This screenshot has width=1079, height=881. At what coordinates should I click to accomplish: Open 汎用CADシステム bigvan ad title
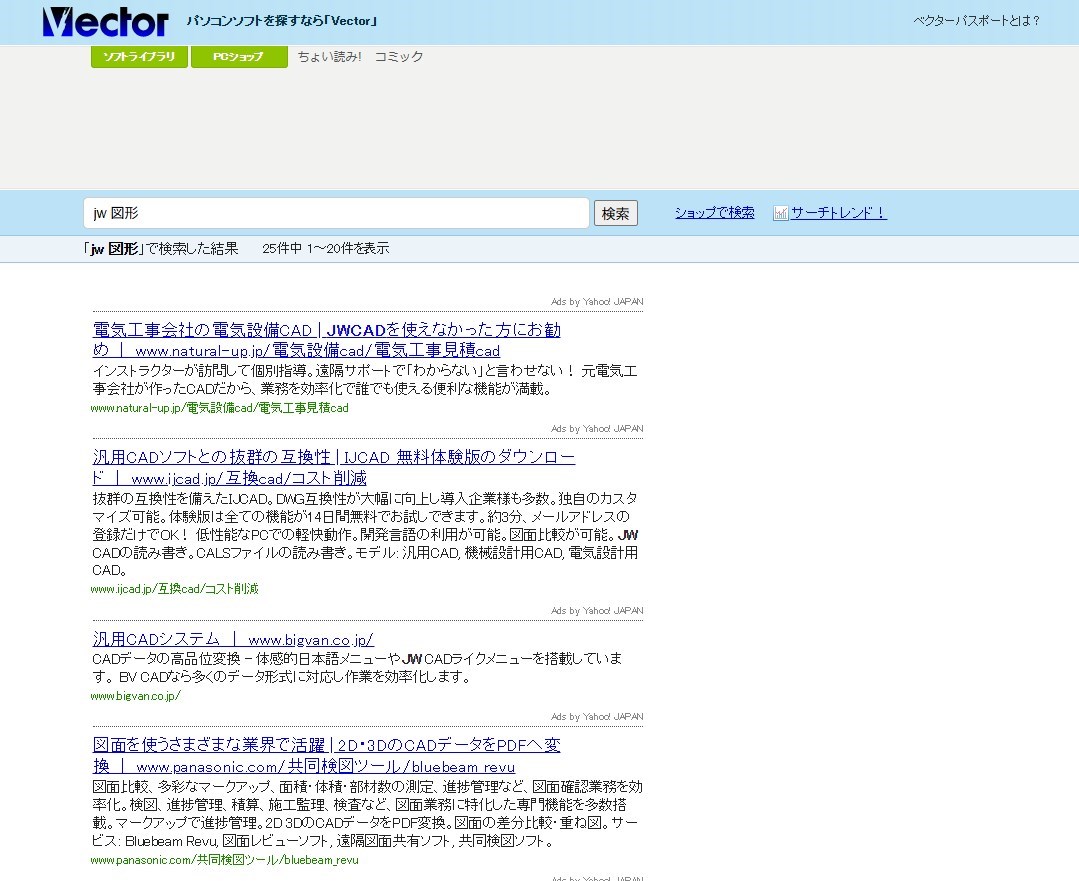click(x=233, y=639)
